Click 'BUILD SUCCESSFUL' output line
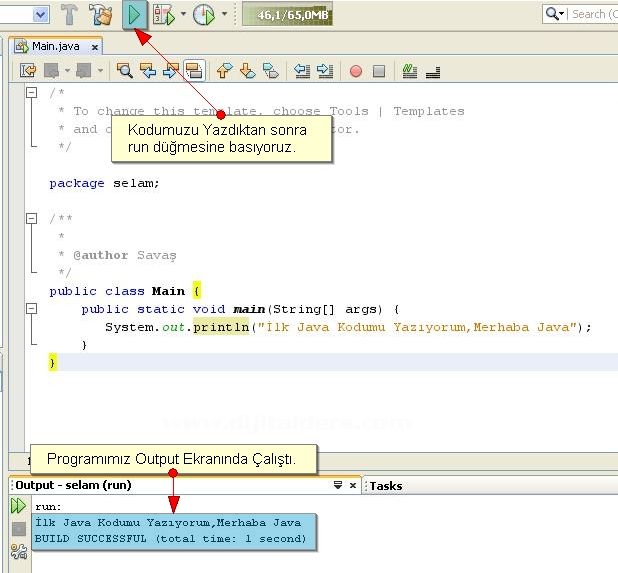The width and height of the screenshot is (618, 573). [x=170, y=539]
